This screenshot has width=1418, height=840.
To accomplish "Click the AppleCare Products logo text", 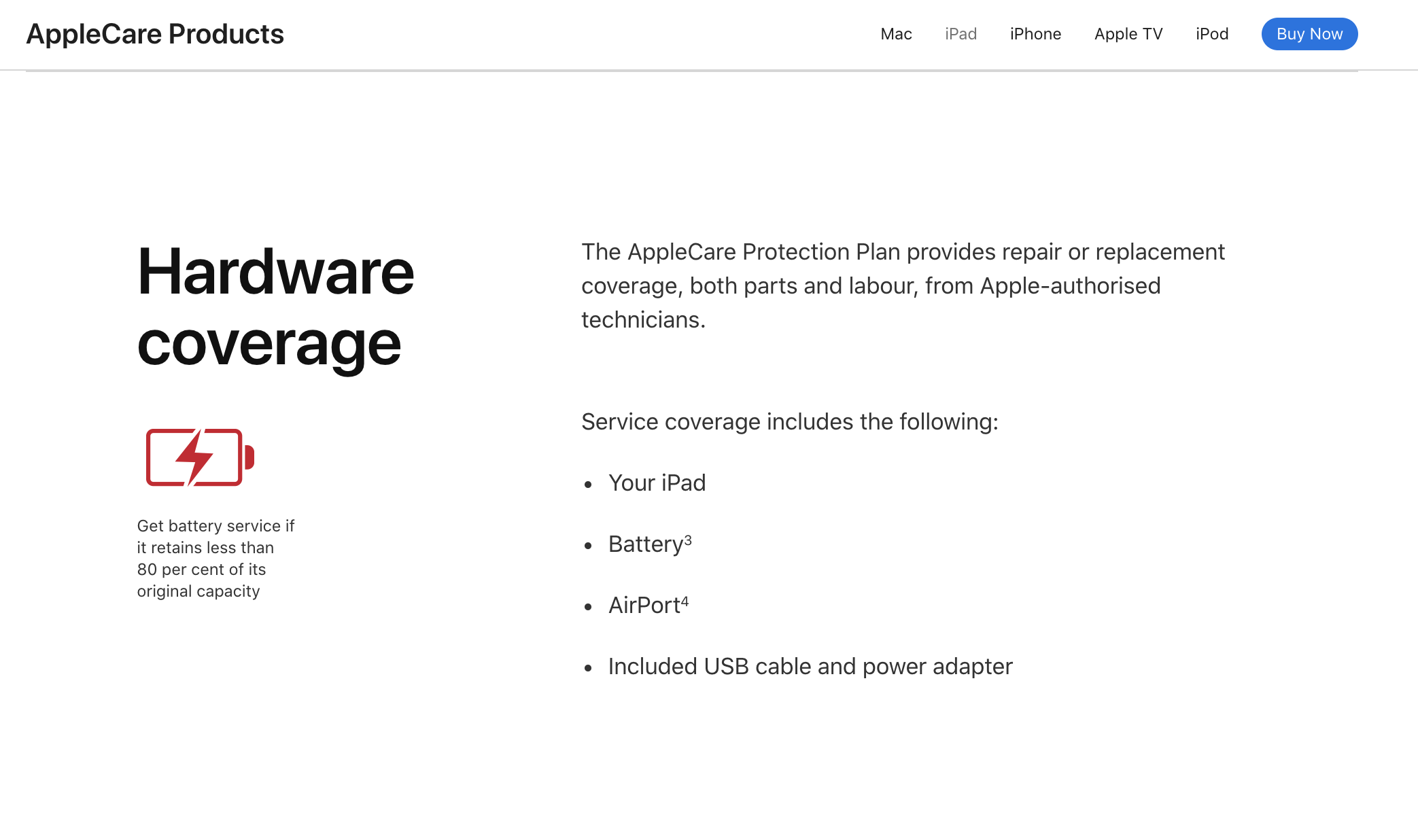I will 155,33.
